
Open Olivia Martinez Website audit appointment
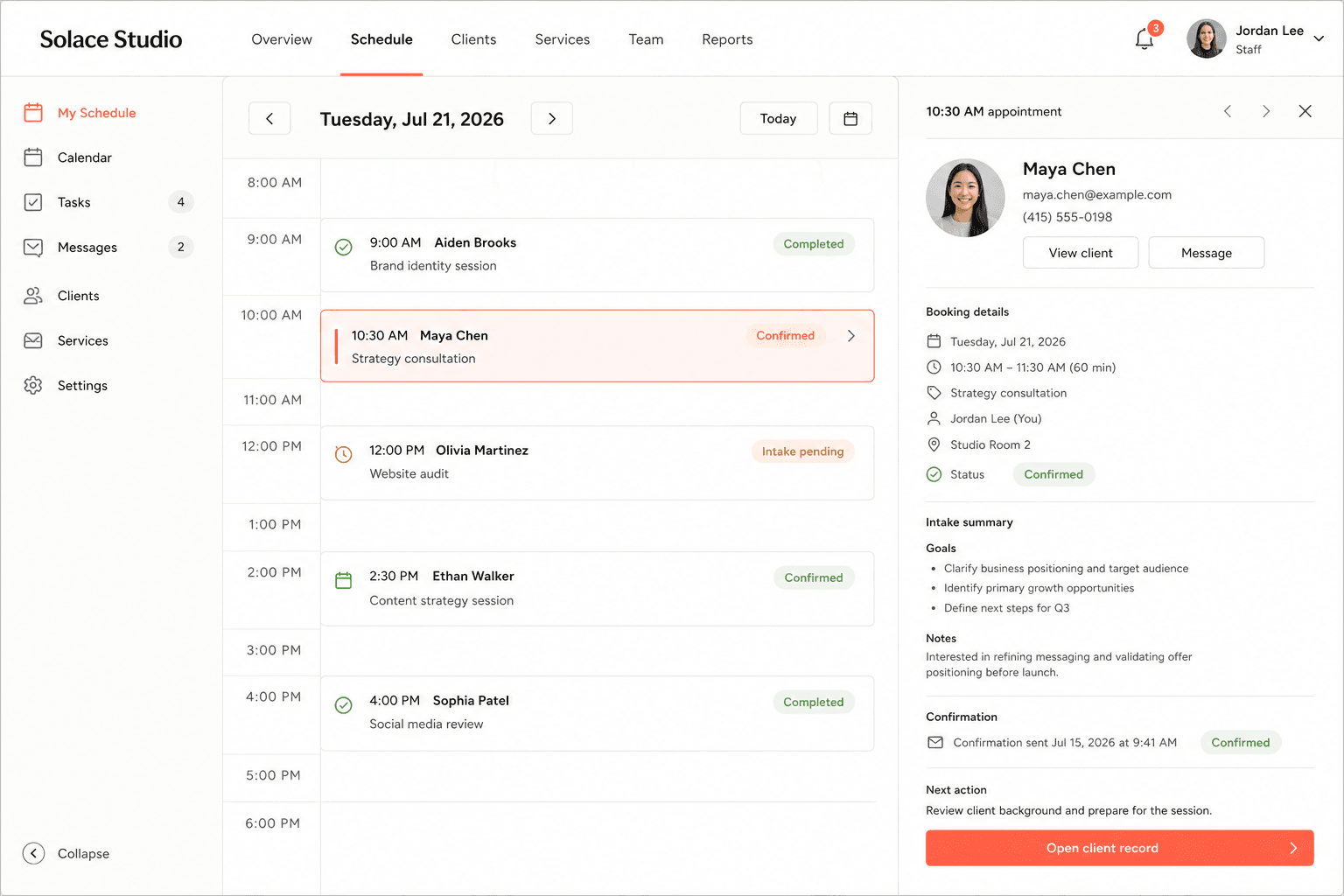pyautogui.click(x=598, y=463)
